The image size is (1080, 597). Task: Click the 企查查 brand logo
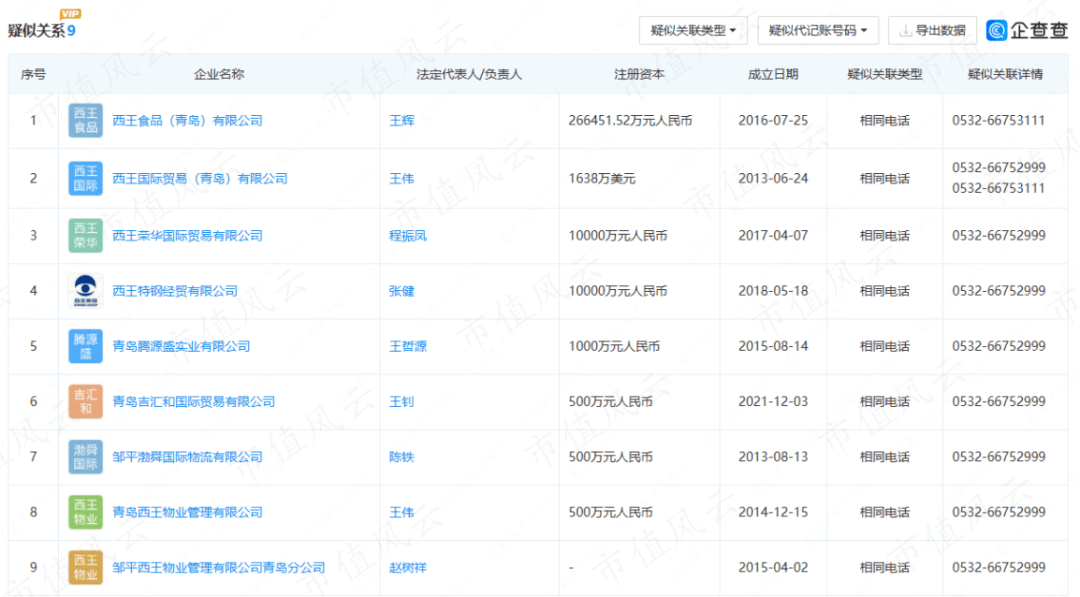click(1027, 30)
